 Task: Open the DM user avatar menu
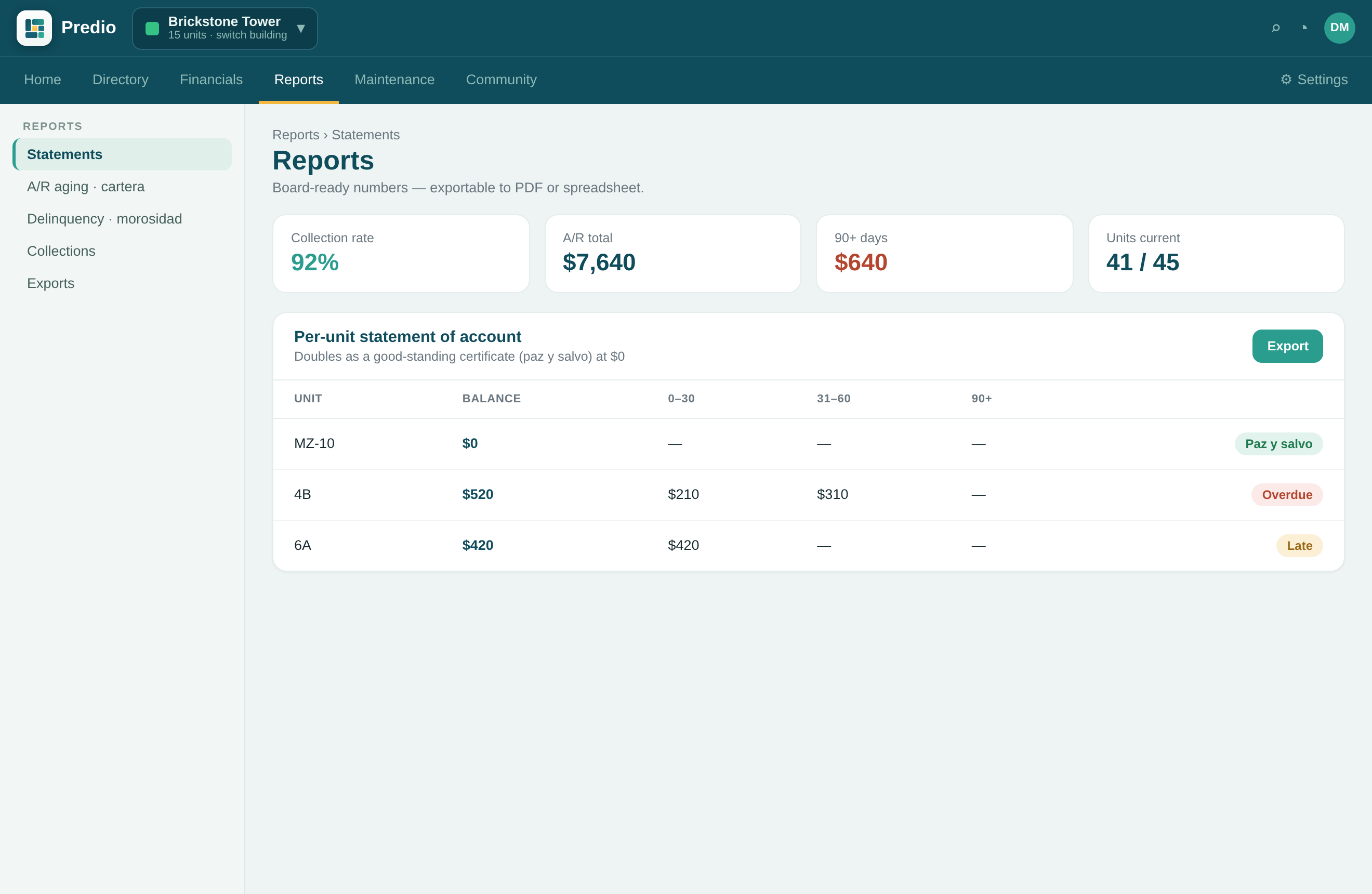point(1339,28)
